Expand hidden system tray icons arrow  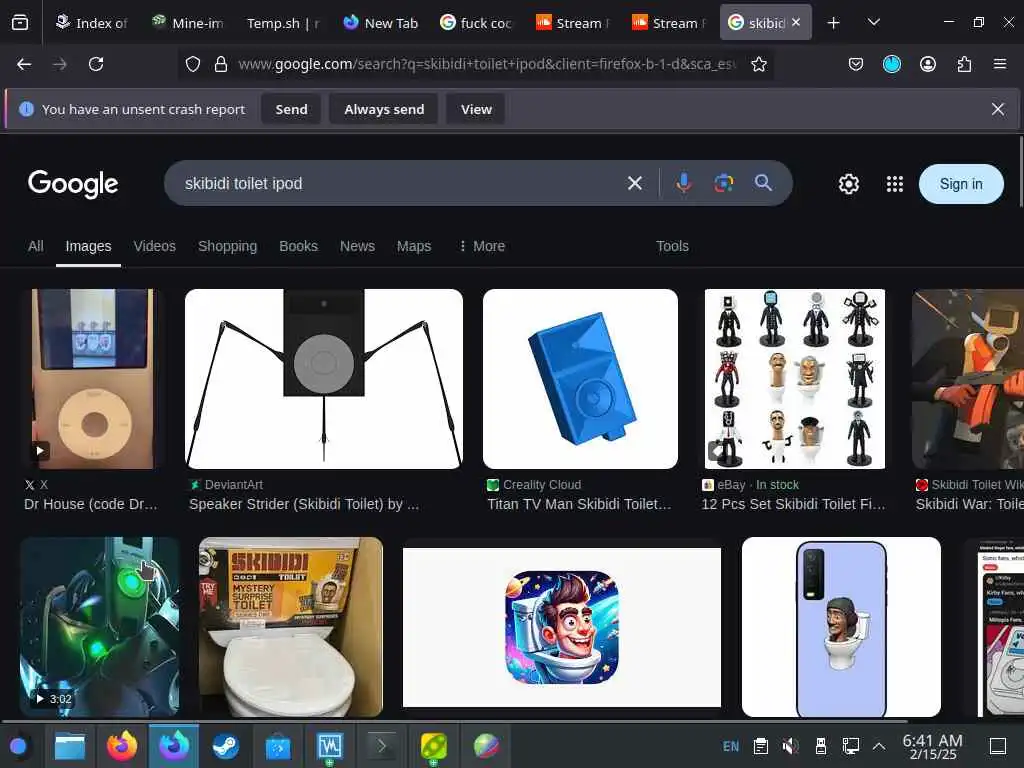(x=879, y=746)
